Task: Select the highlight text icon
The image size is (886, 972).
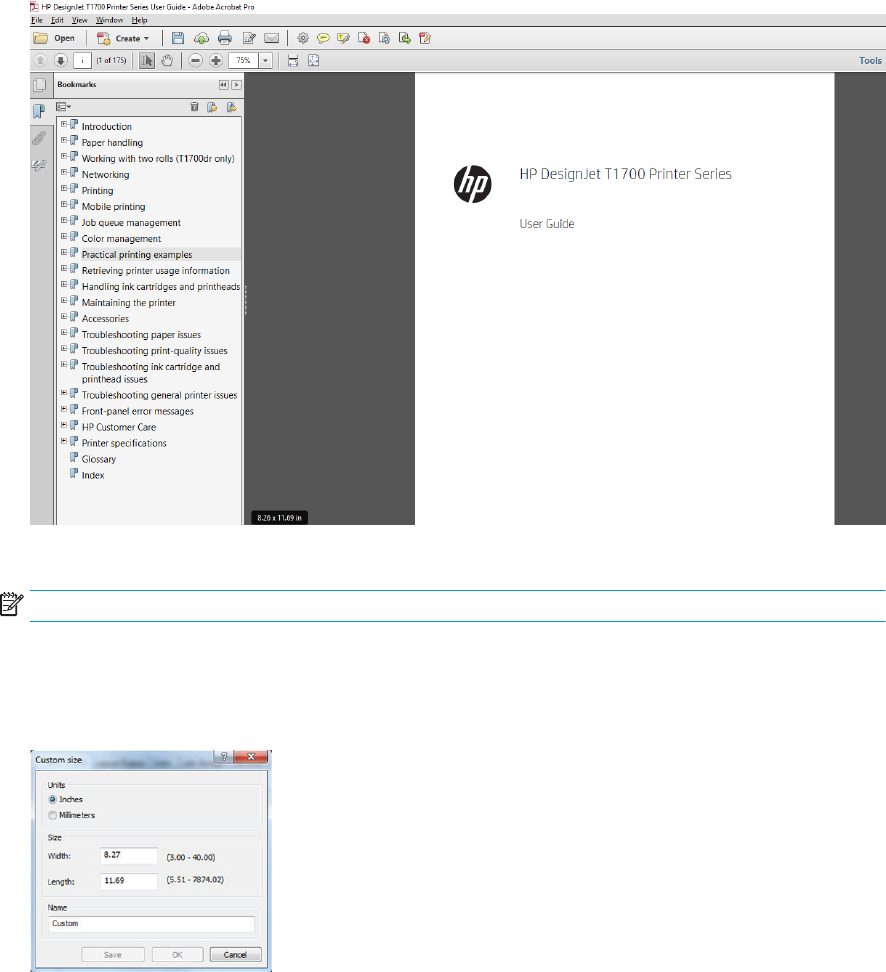Action: (343, 38)
